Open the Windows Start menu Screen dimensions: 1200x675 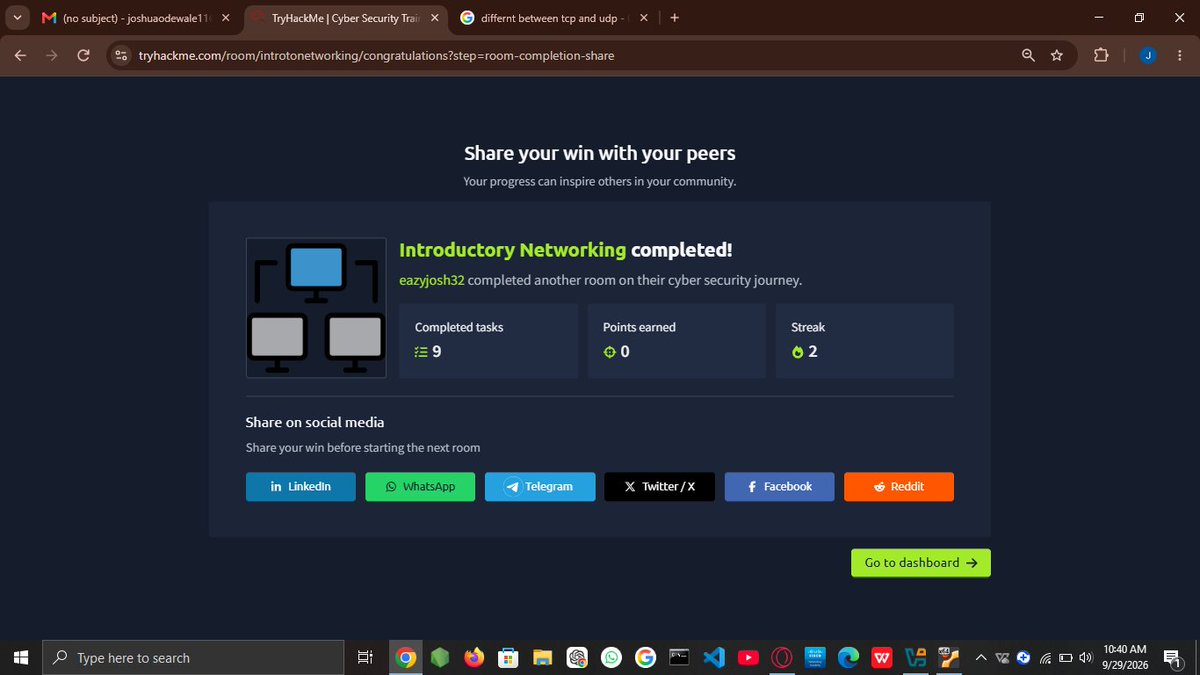tap(20, 657)
